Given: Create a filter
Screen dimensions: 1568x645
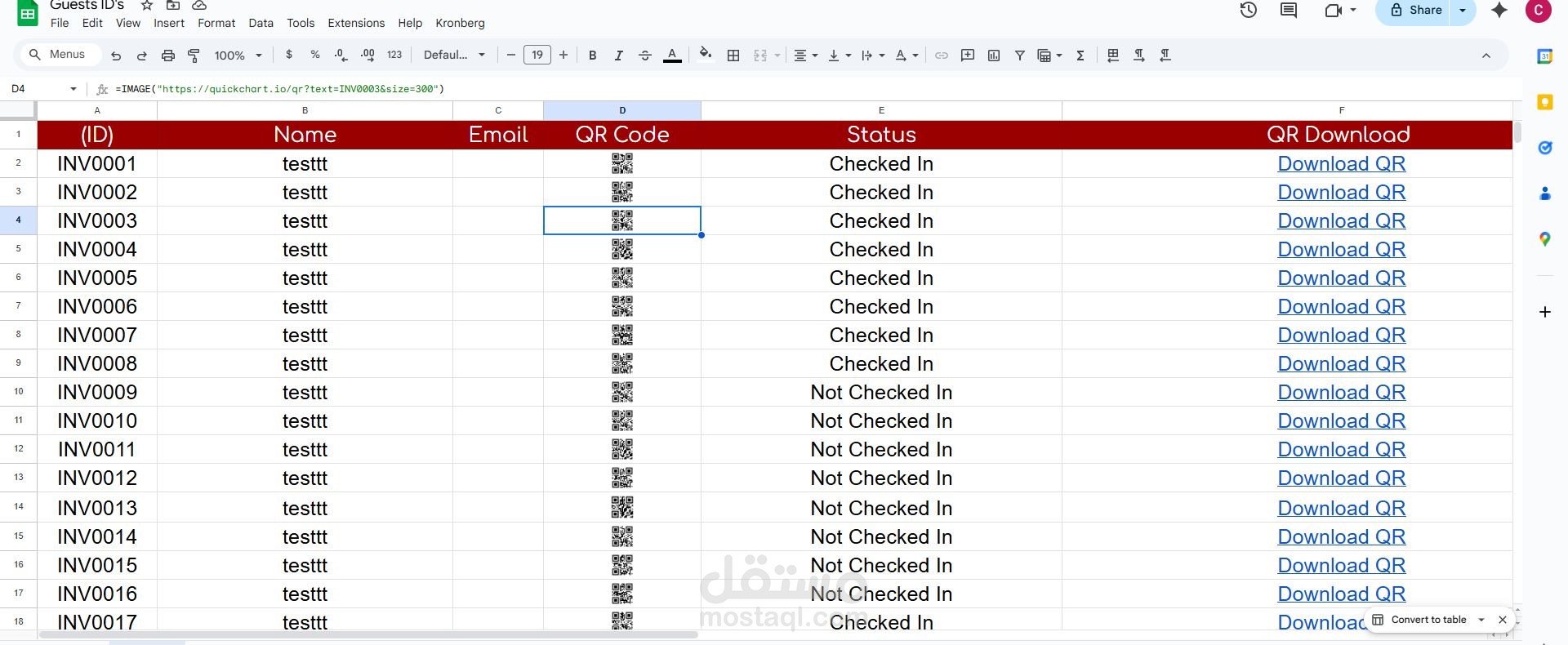Looking at the screenshot, I should click(x=1020, y=55).
